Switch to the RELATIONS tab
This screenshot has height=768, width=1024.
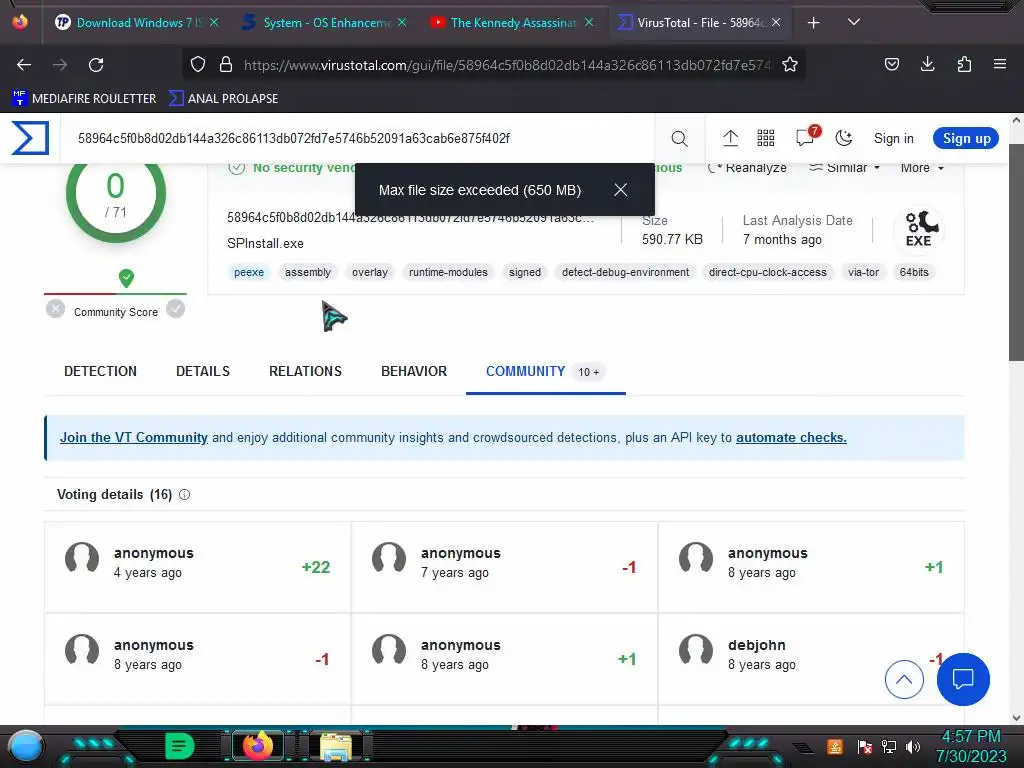(305, 372)
